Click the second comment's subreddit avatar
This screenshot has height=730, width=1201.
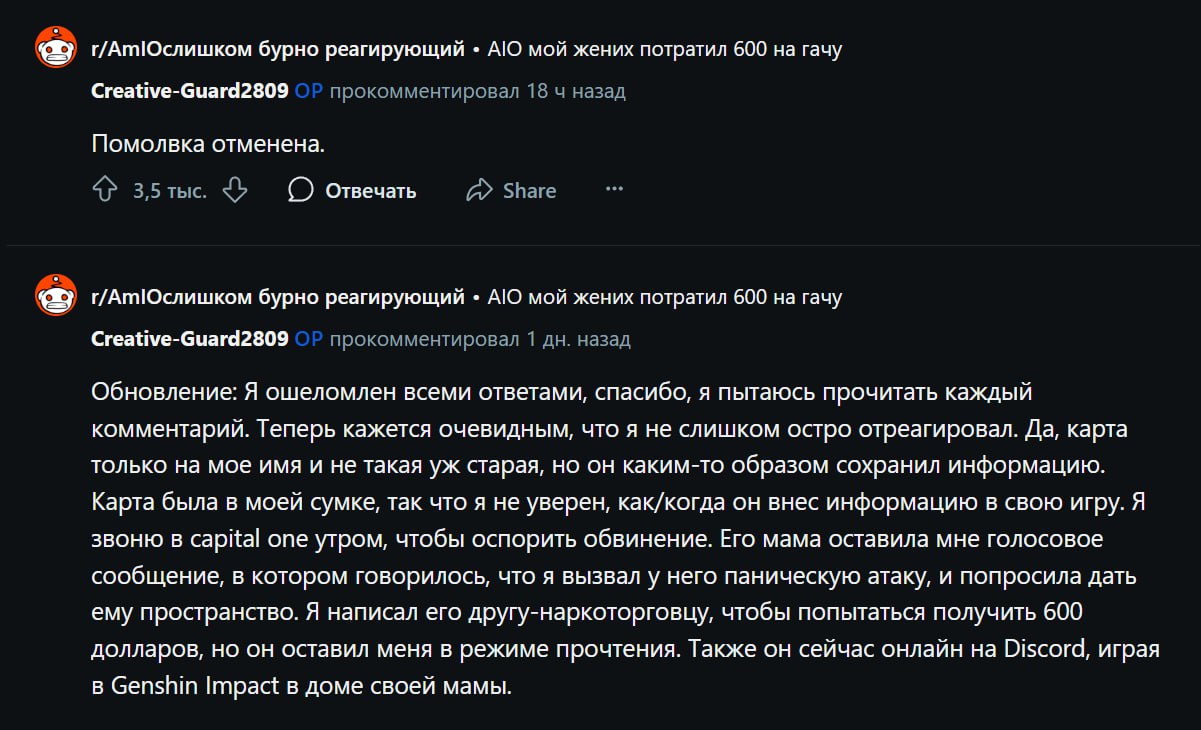(x=56, y=296)
